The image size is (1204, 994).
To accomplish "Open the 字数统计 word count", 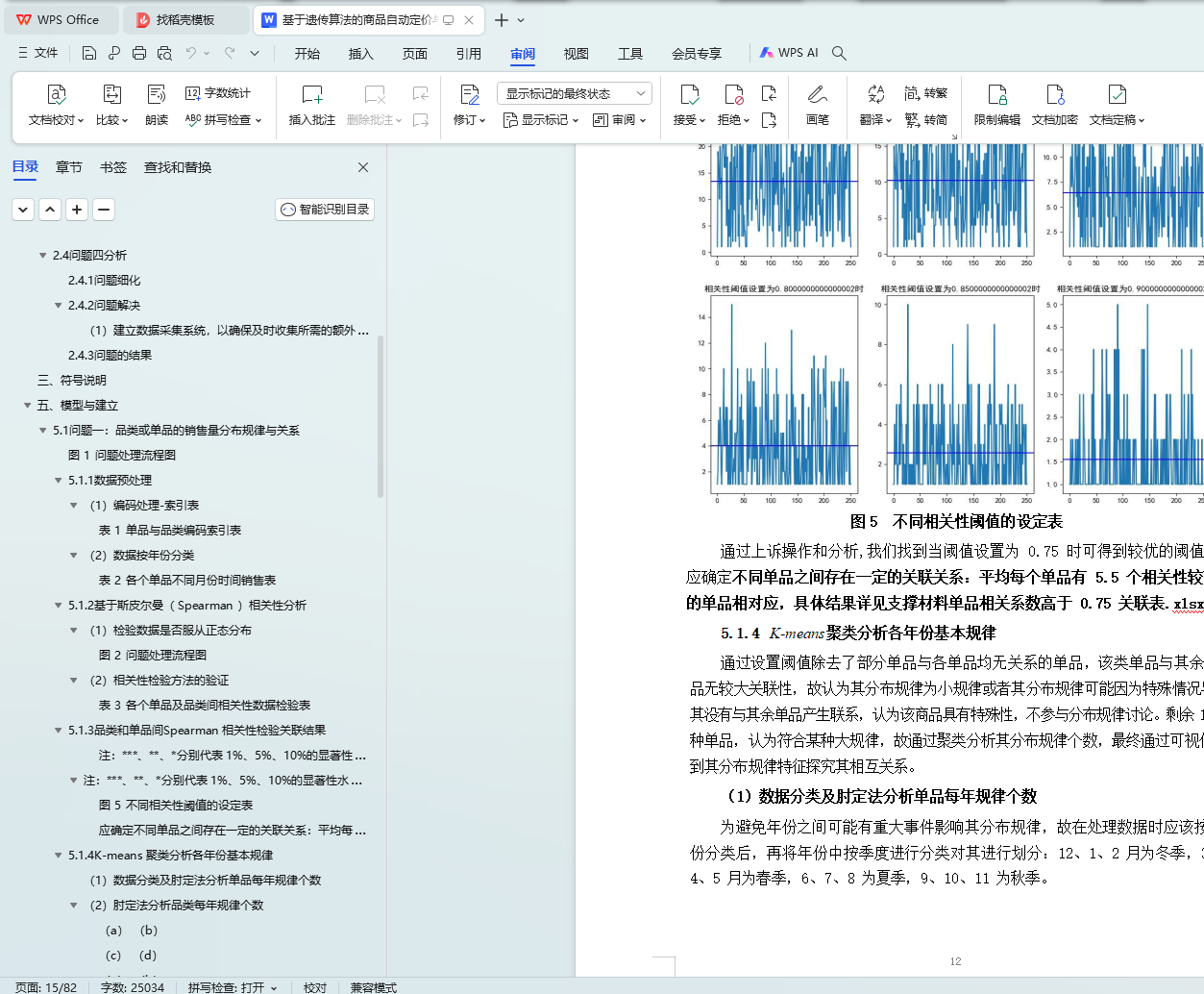I will point(218,93).
